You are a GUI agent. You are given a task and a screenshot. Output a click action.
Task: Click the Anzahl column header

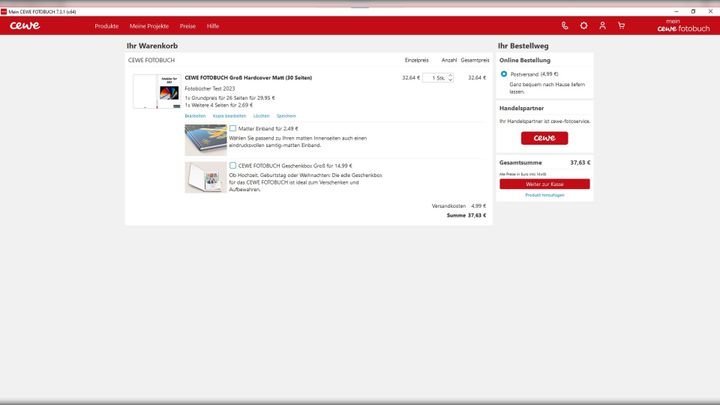pos(449,60)
